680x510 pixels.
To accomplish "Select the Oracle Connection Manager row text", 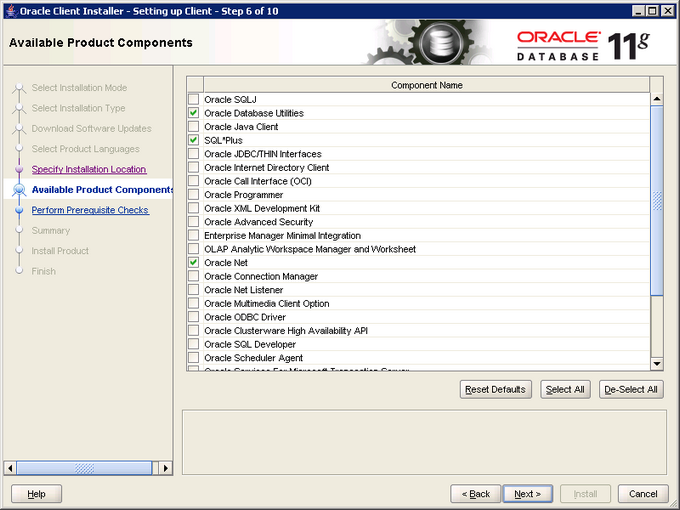I will tap(261, 276).
